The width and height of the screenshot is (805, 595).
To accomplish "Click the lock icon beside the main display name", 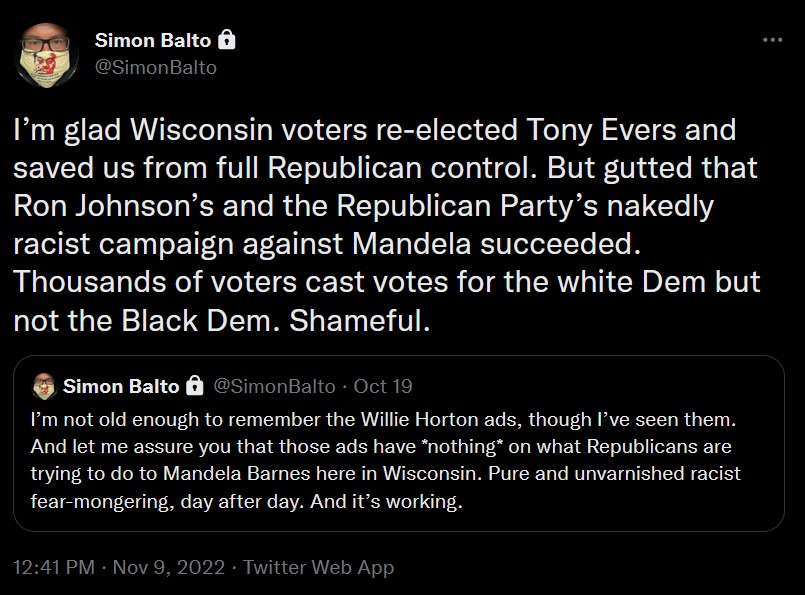I will click(x=227, y=41).
